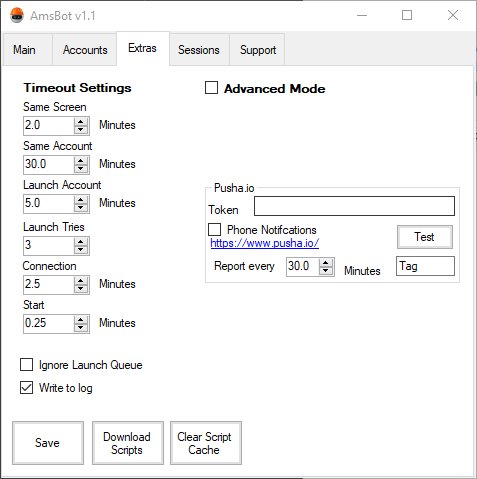Select the Extras tab
This screenshot has width=477, height=479.
tap(143, 48)
